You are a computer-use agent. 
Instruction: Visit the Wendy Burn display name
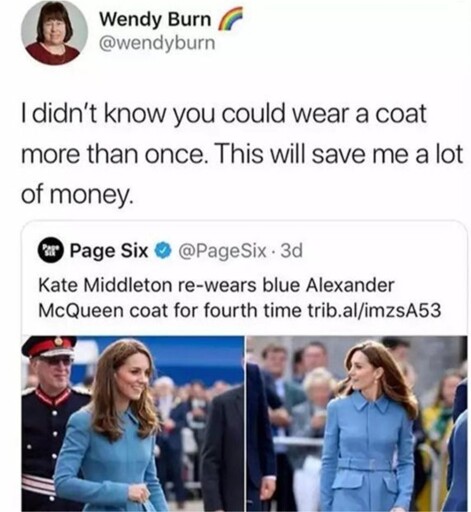pos(156,19)
